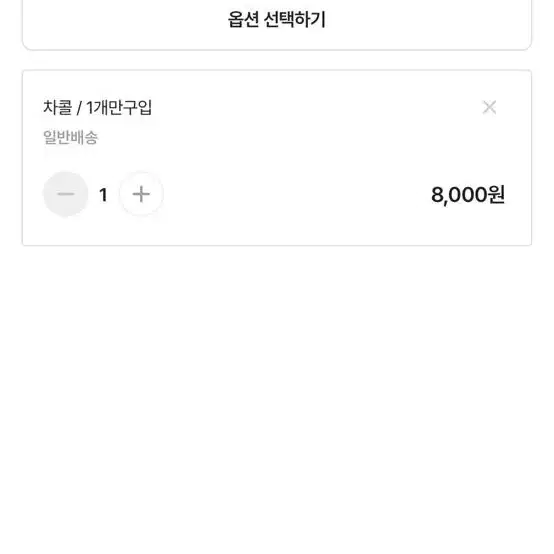Click the X at card's top right
The height and width of the screenshot is (554, 554).
(489, 107)
